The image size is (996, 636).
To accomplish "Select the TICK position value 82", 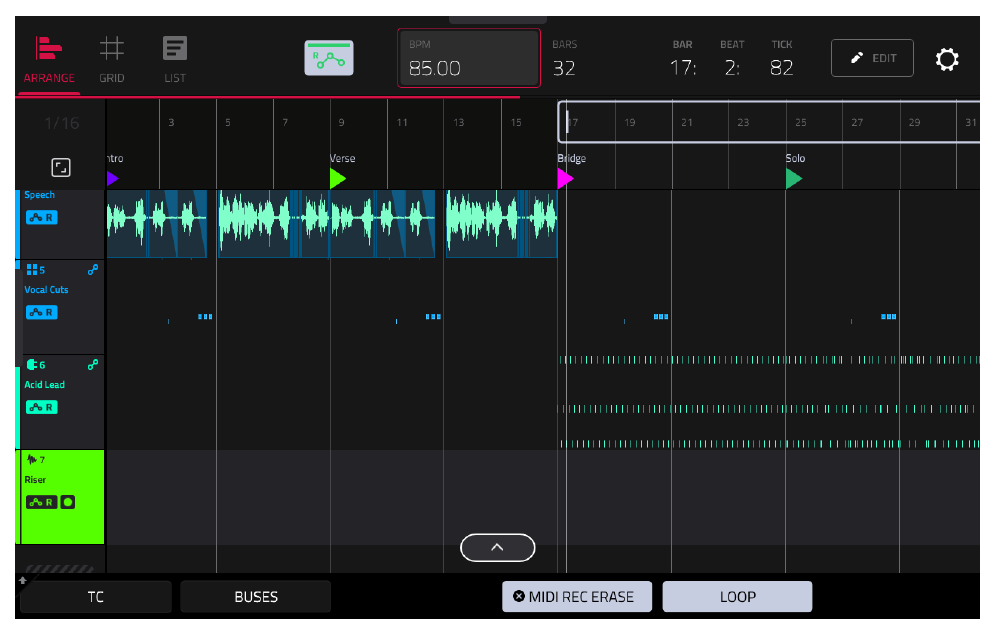I will click(781, 68).
